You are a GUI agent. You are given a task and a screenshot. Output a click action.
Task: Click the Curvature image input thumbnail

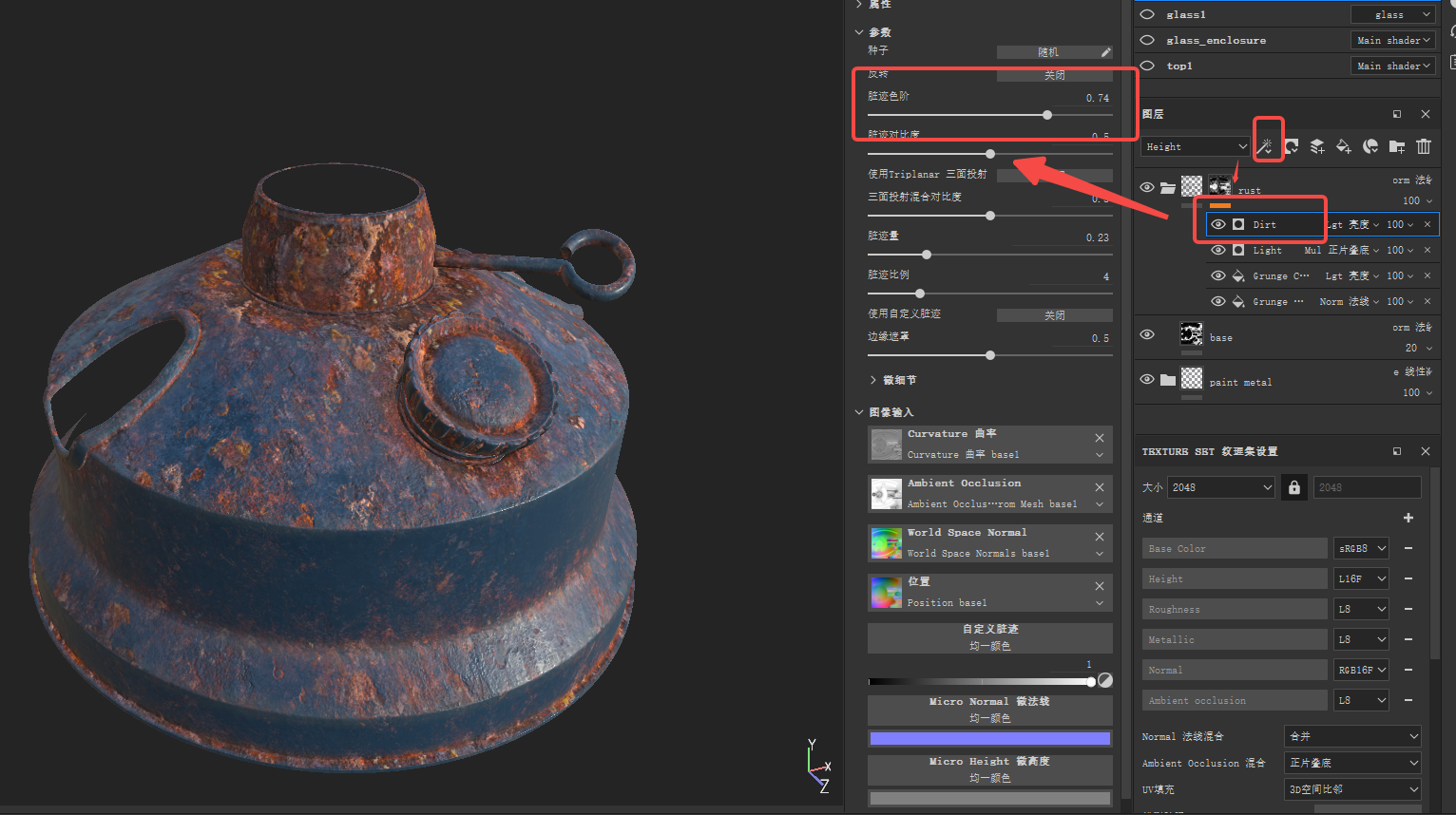[887, 445]
